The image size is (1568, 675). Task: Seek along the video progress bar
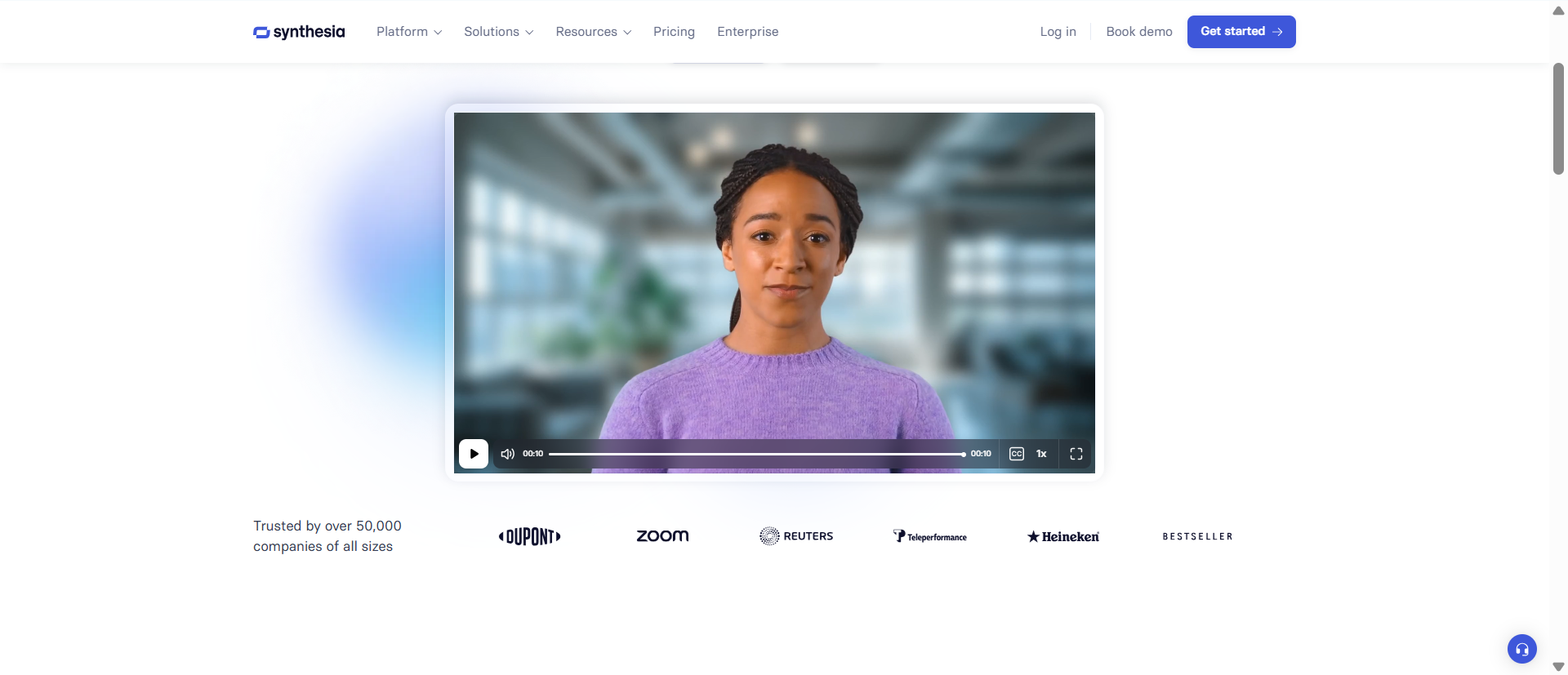[x=757, y=454]
